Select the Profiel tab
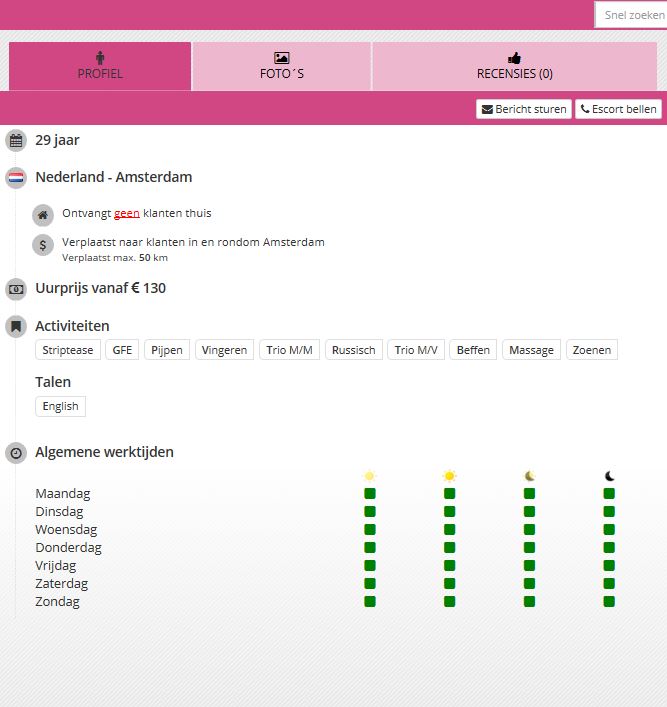 pos(100,66)
